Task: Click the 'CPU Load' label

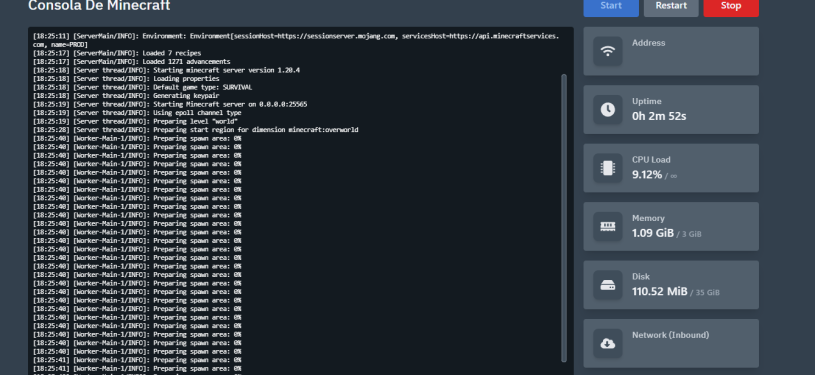Action: pyautogui.click(x=651, y=160)
